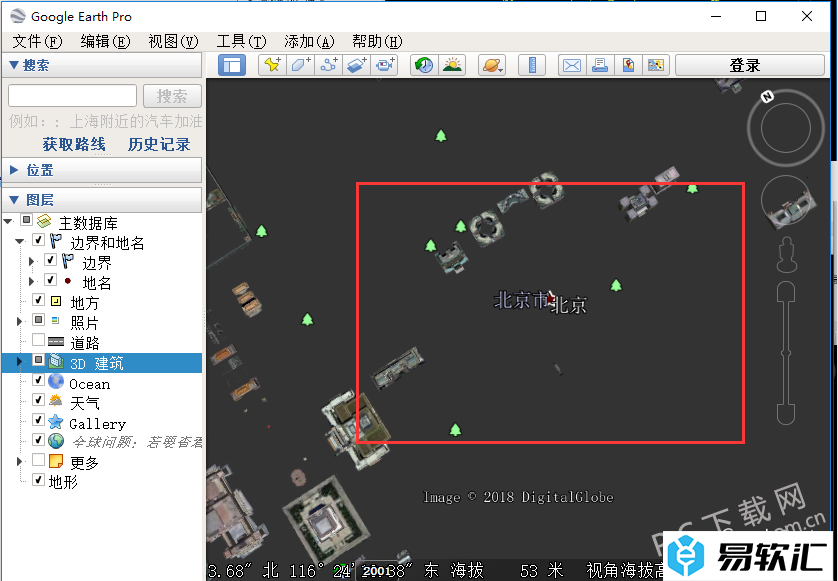The image size is (838, 581).
Task: Open the 帮助(H) menu
Action: click(x=377, y=41)
